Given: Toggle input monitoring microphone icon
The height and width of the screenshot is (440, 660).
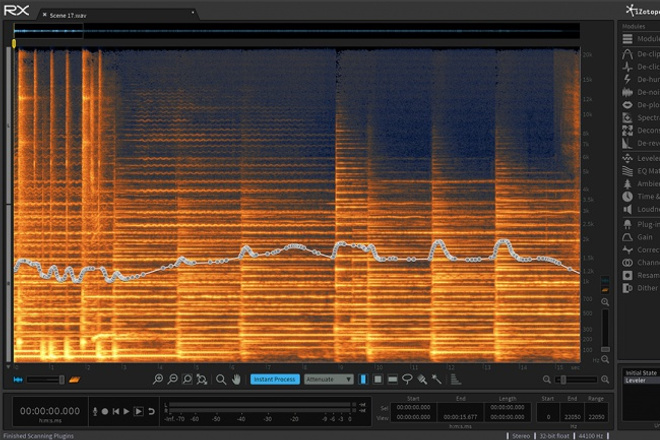Looking at the screenshot, I should coord(96,411).
